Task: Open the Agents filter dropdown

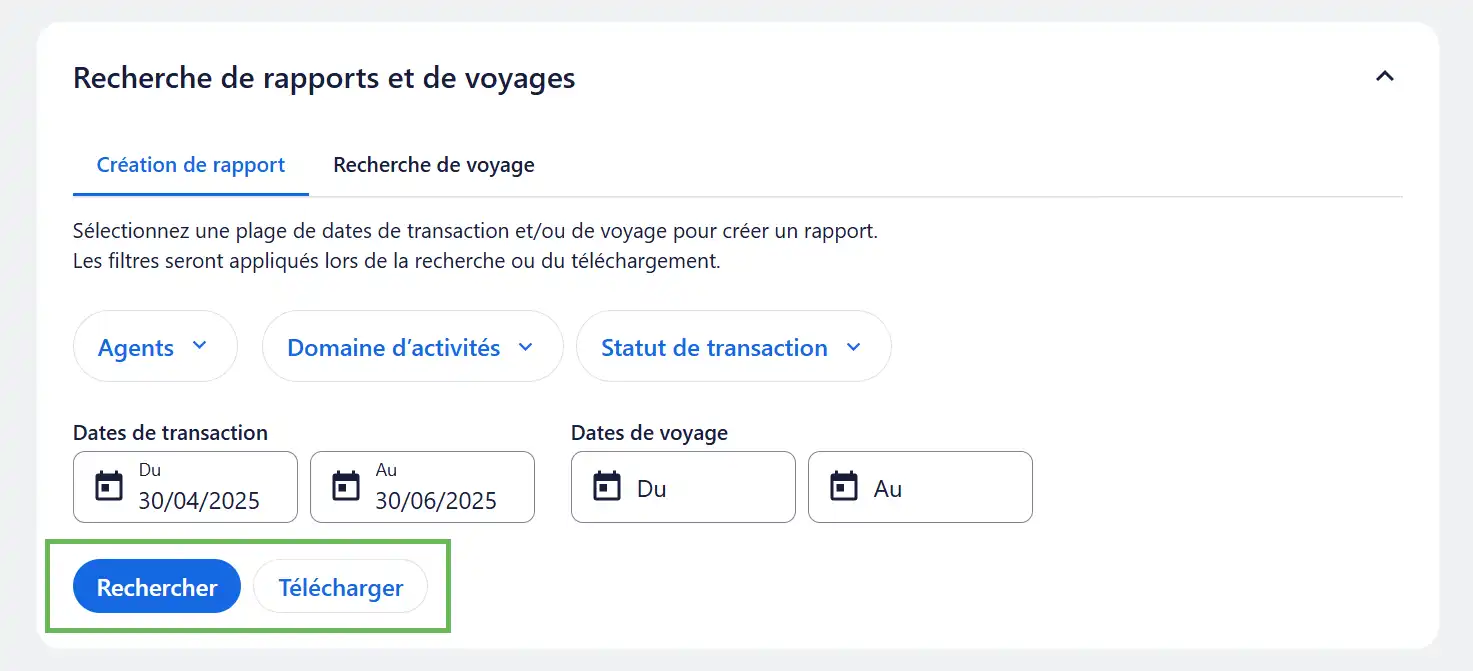Action: pyautogui.click(x=137, y=347)
